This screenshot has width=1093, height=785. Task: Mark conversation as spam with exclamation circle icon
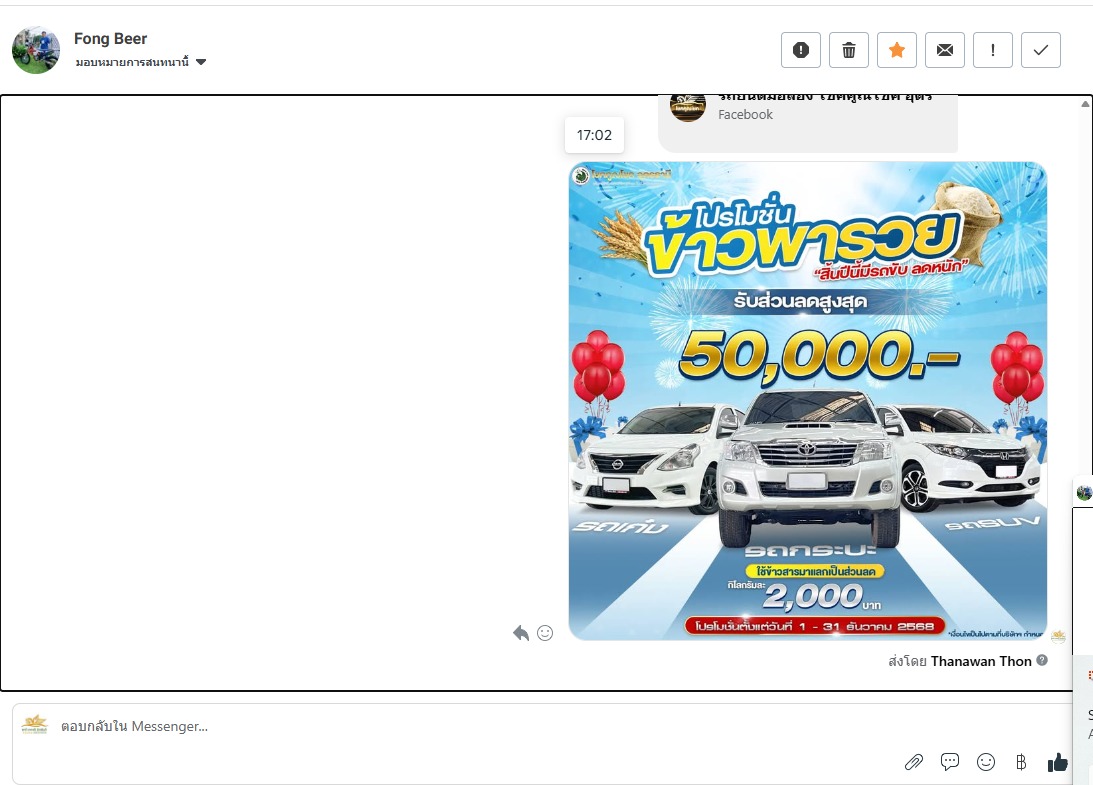[x=801, y=50]
